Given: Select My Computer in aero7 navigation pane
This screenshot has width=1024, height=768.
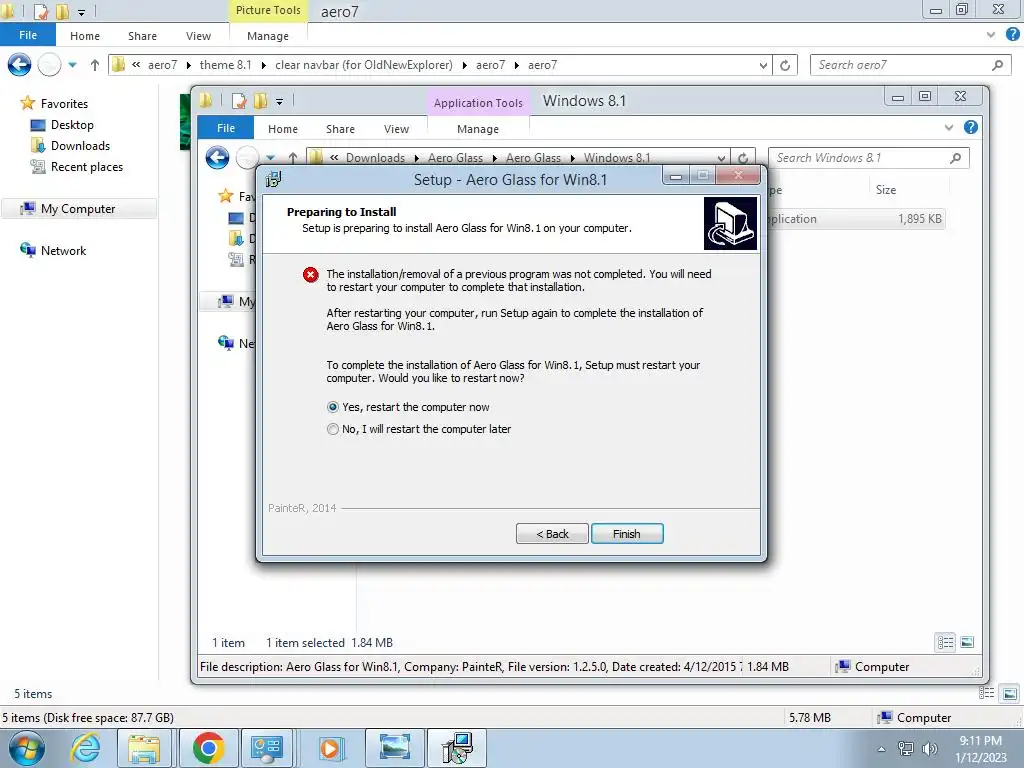Looking at the screenshot, I should point(78,208).
